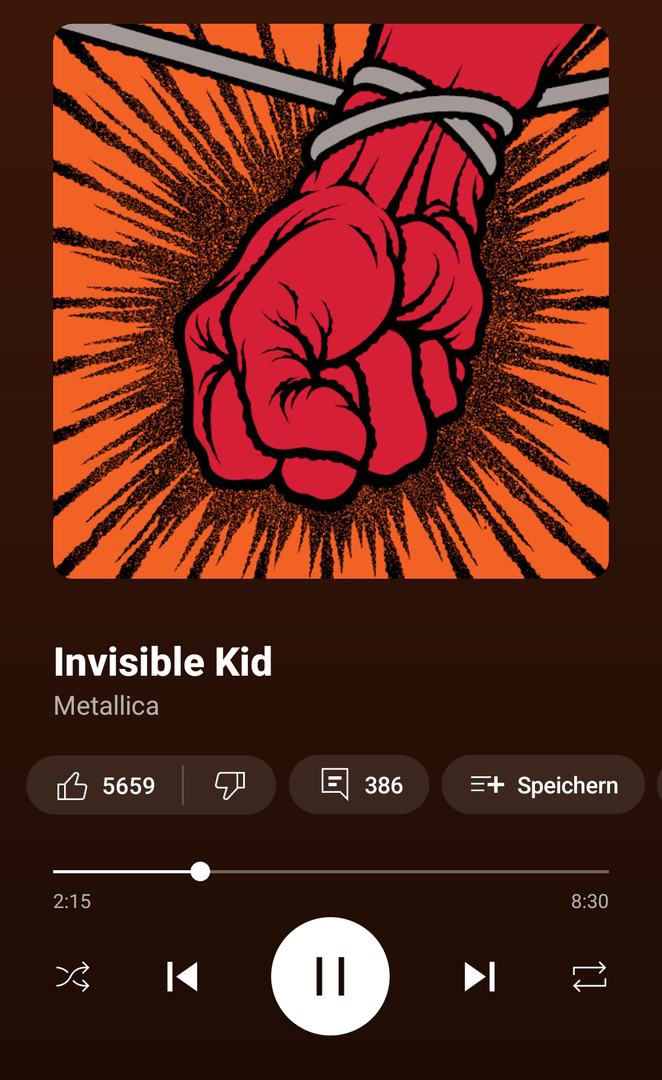Skip to the next track
The image size is (662, 1080).
coord(480,976)
